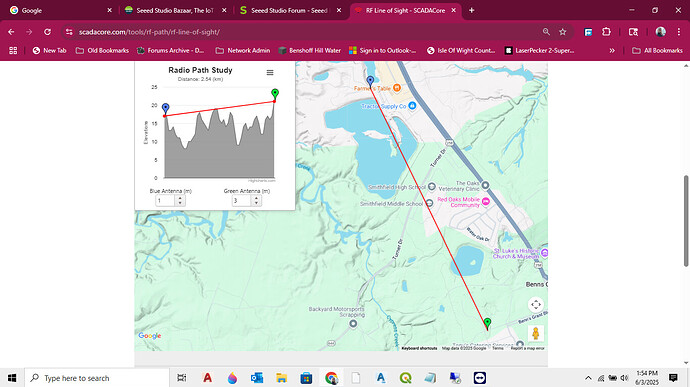The height and width of the screenshot is (387, 690).
Task: Select the green antenna marker on map
Action: click(487, 324)
